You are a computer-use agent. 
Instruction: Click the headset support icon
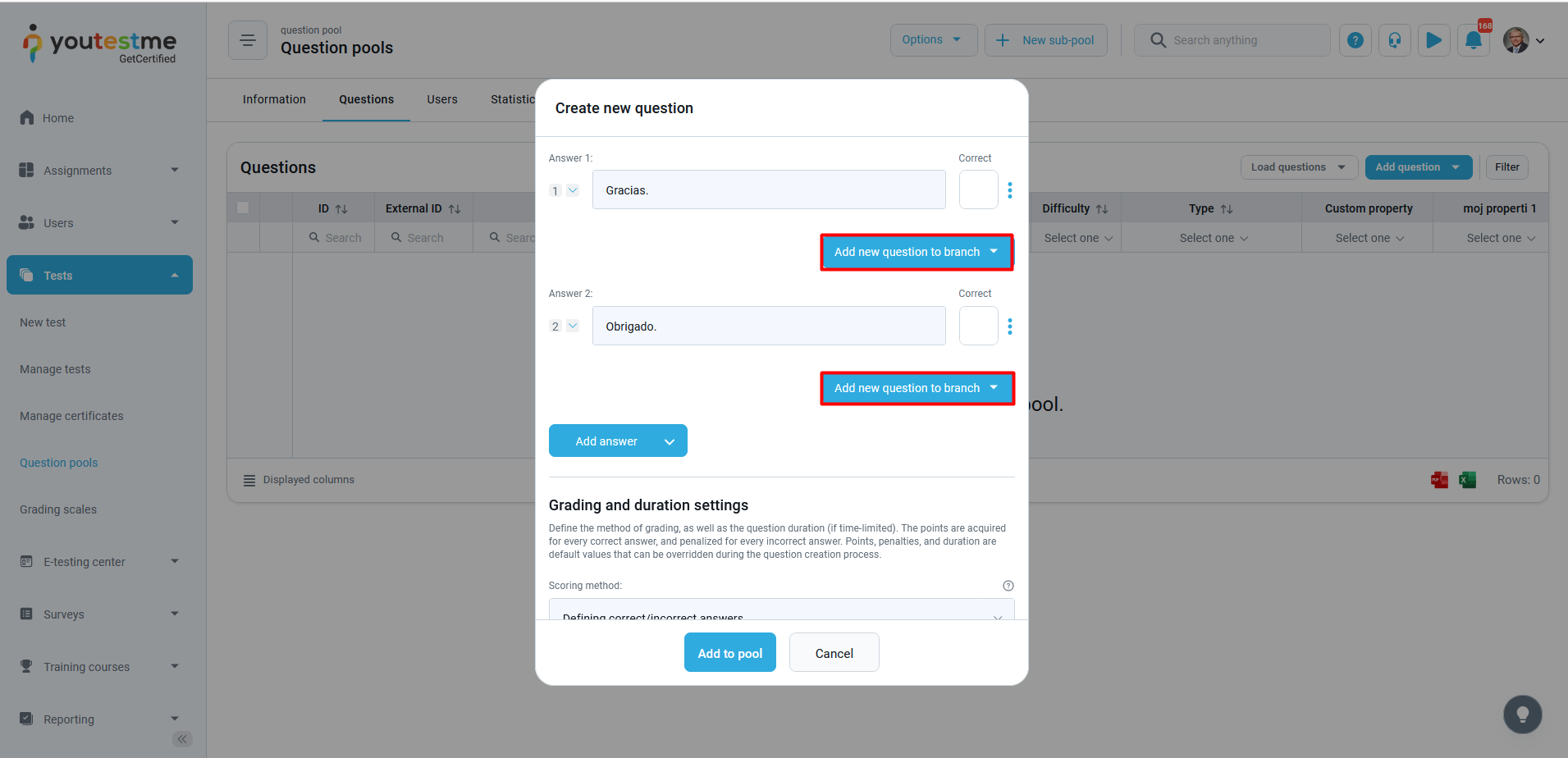coord(1394,40)
